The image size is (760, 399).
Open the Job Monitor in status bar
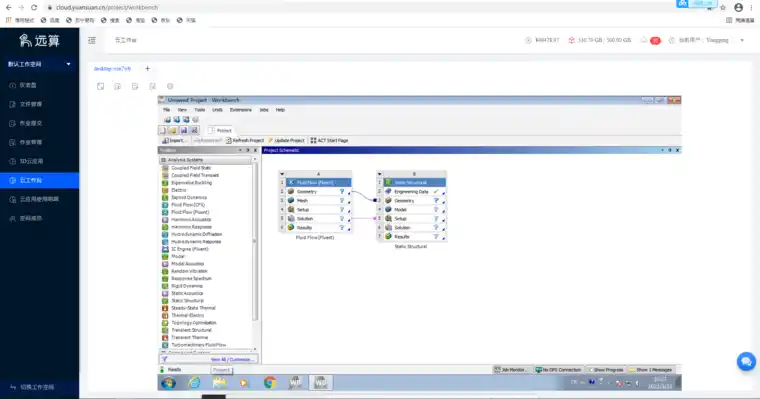(x=510, y=370)
